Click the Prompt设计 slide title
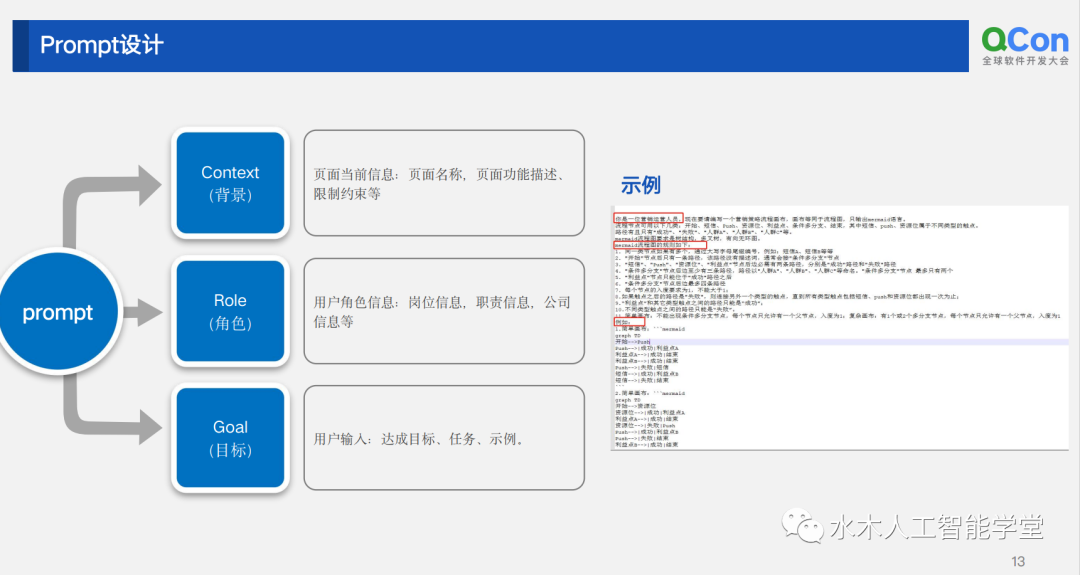 coord(102,46)
